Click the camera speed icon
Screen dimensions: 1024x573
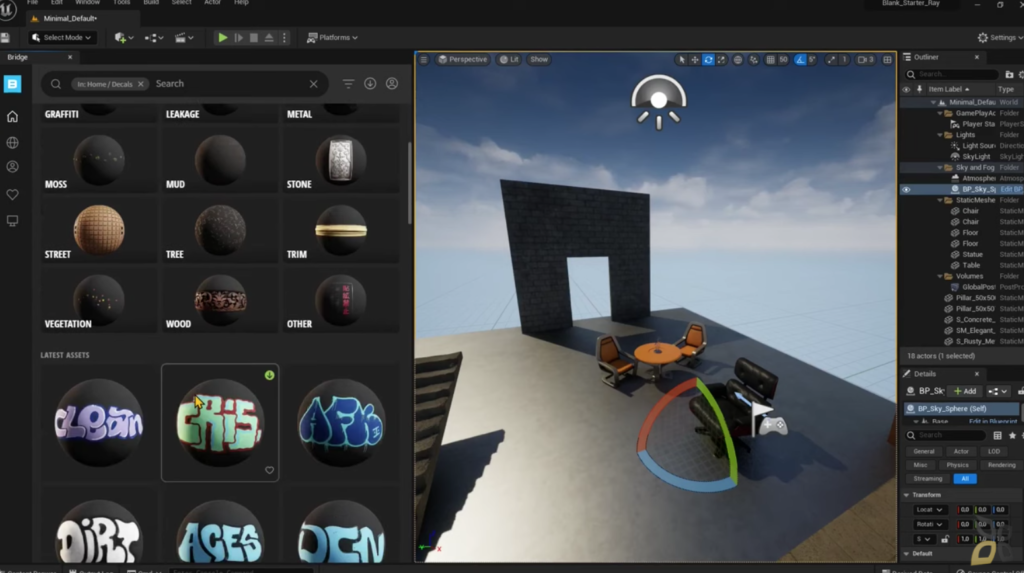click(x=866, y=59)
